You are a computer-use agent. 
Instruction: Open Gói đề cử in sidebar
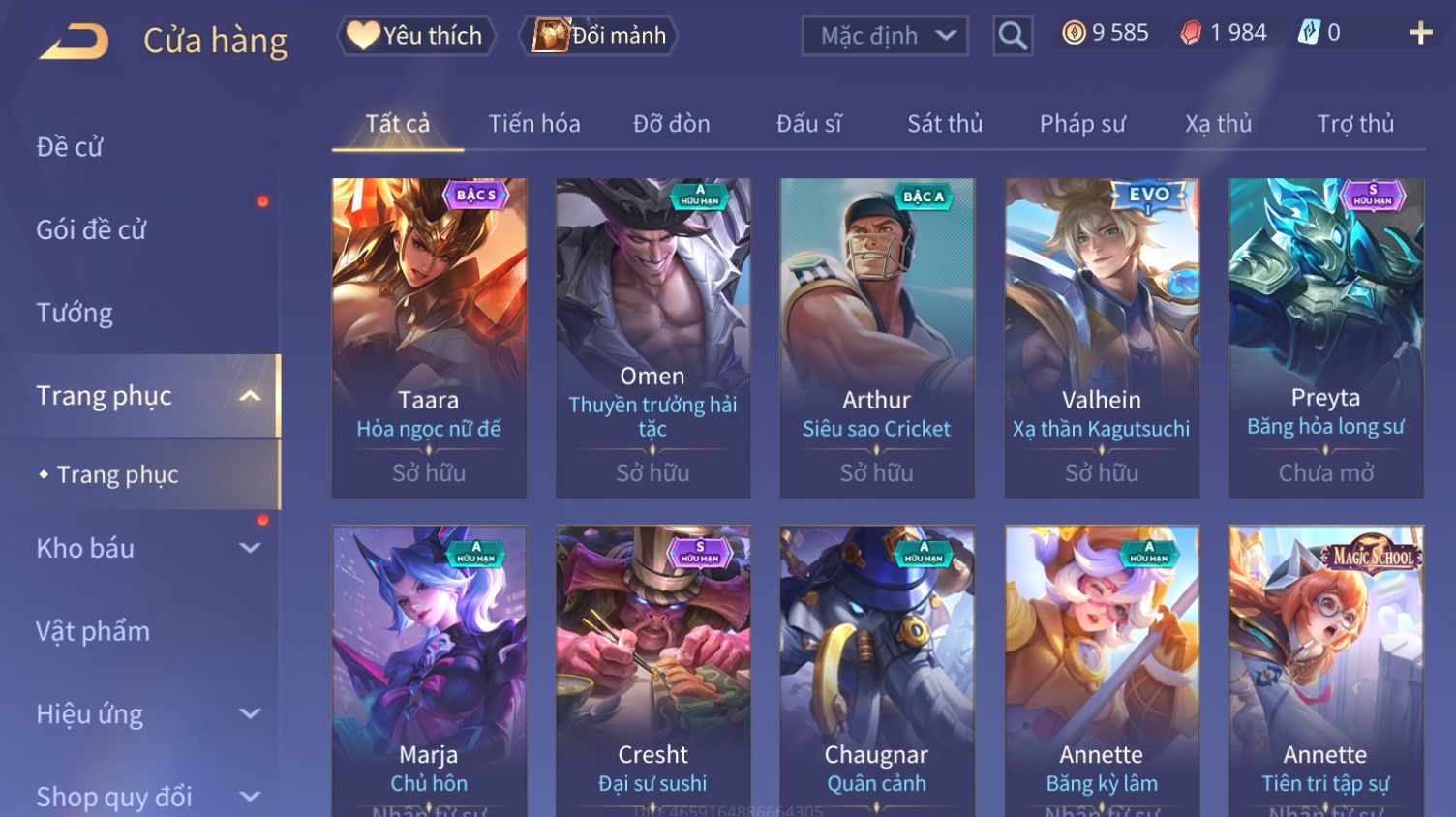click(x=92, y=230)
